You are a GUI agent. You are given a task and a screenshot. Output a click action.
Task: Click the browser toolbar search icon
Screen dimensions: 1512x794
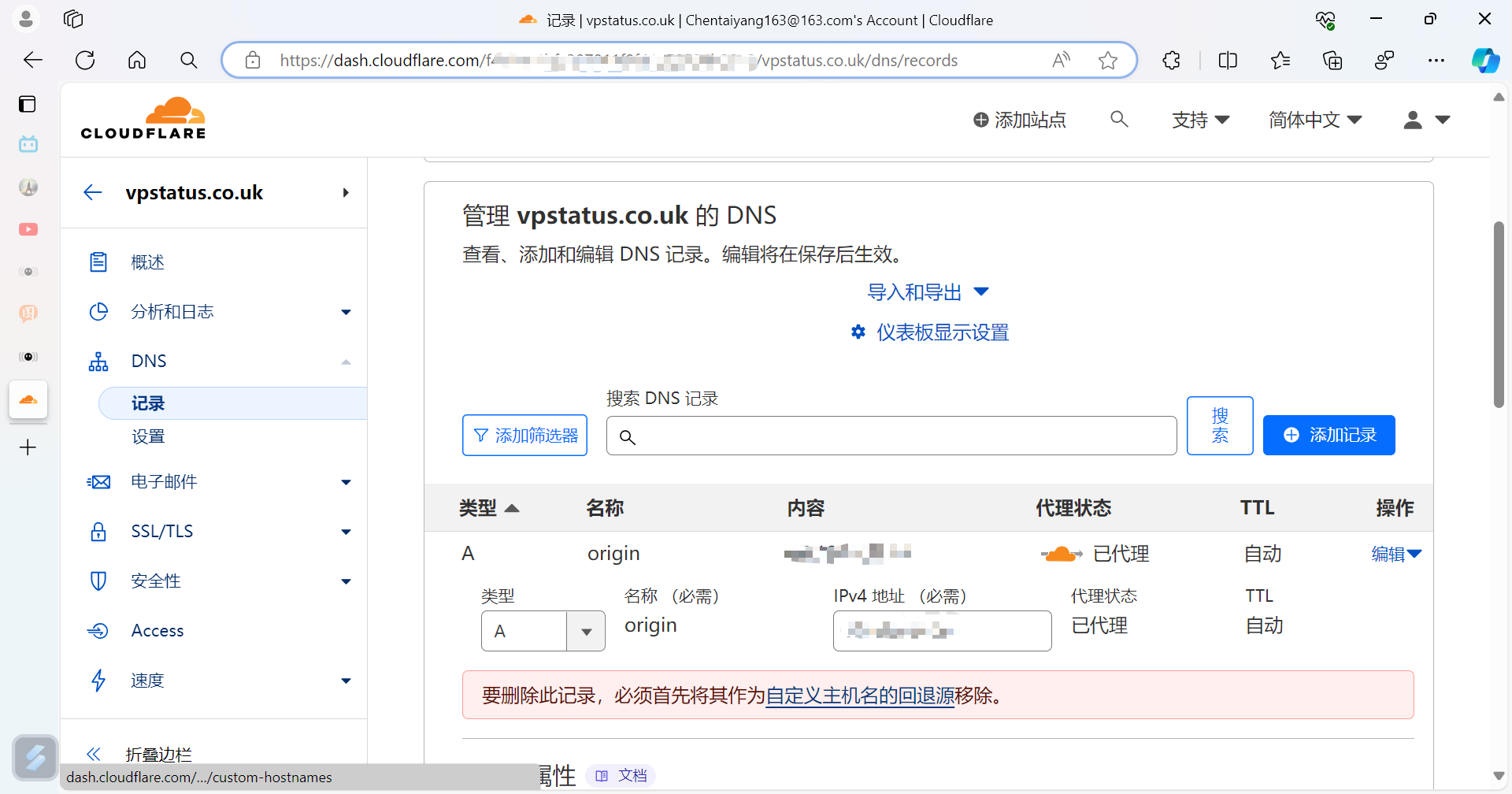pos(189,60)
